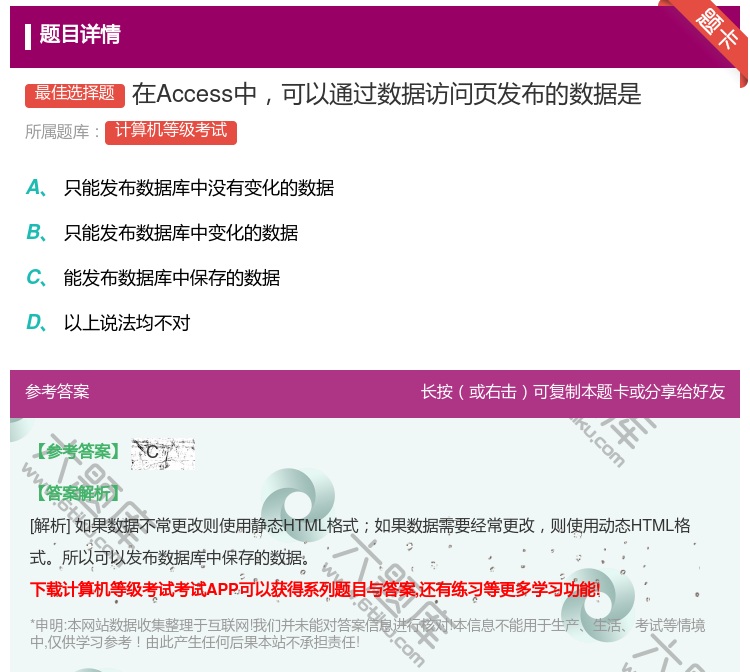Choose option C 能发布数据库中保存的数据
Screen dimensions: 750x672
153,278
